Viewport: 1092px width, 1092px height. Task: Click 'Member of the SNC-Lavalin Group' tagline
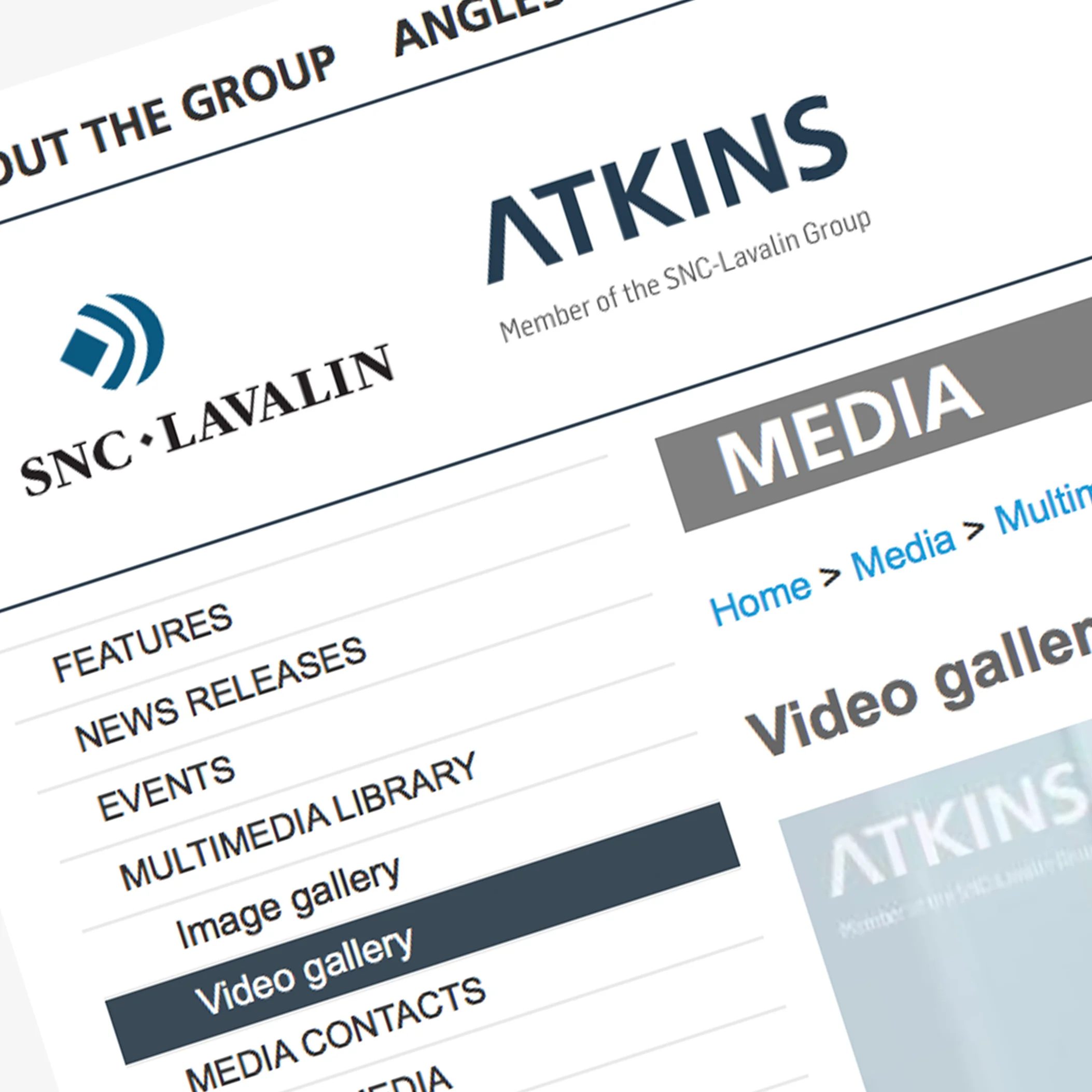click(x=685, y=276)
